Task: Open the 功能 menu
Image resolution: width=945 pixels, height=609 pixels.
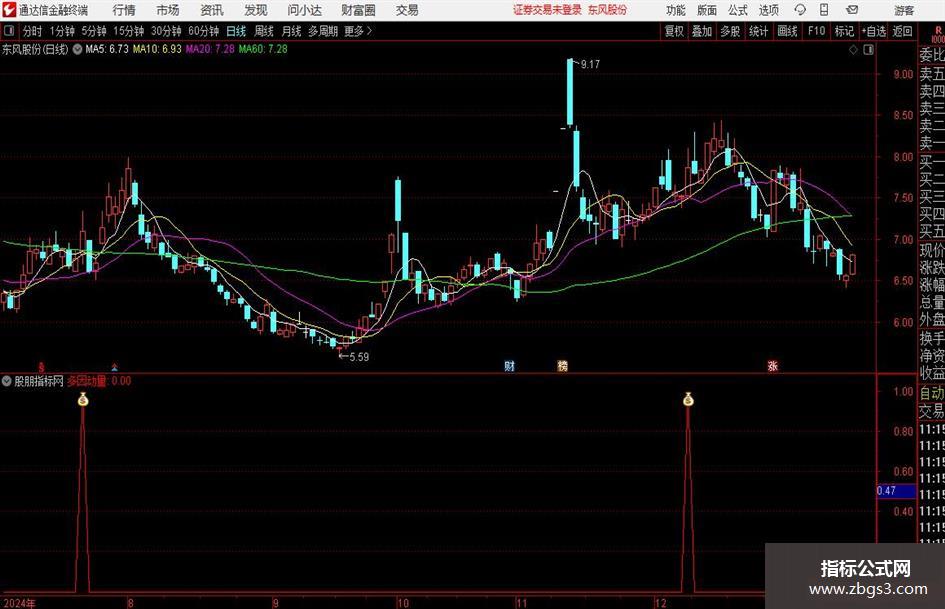Action: (x=676, y=10)
